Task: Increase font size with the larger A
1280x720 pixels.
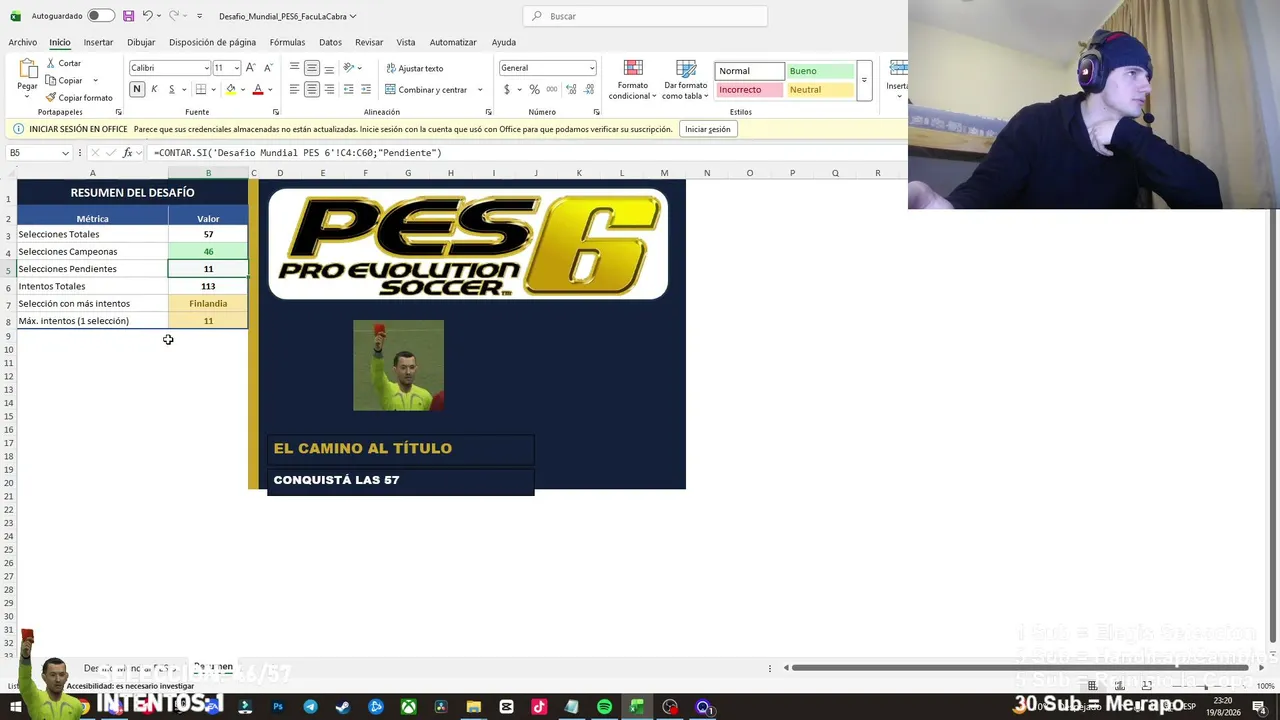Action: [251, 68]
